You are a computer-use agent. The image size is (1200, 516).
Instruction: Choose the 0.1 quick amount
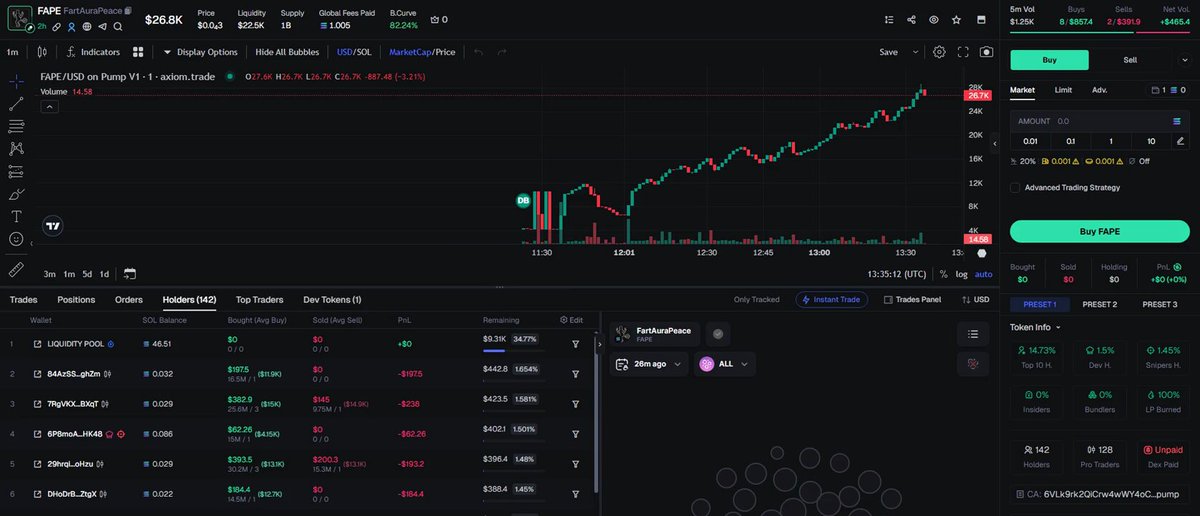[1071, 141]
